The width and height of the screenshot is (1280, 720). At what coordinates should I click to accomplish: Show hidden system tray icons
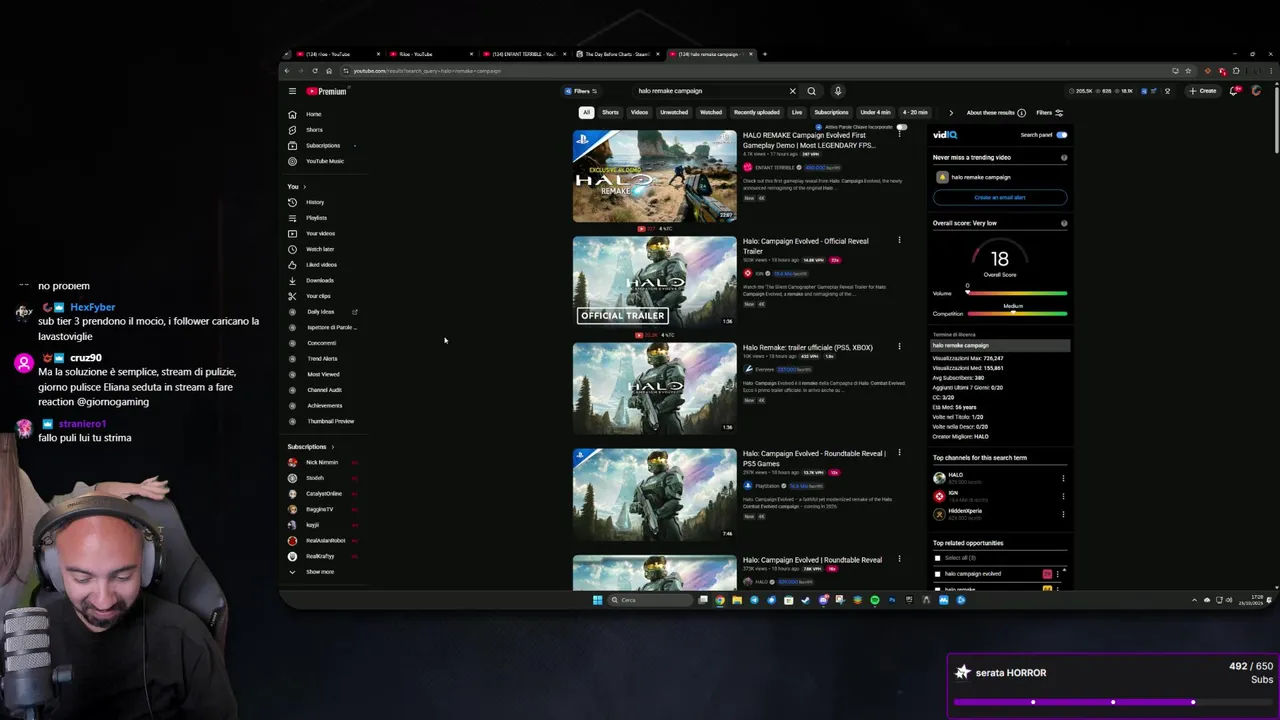[1194, 600]
